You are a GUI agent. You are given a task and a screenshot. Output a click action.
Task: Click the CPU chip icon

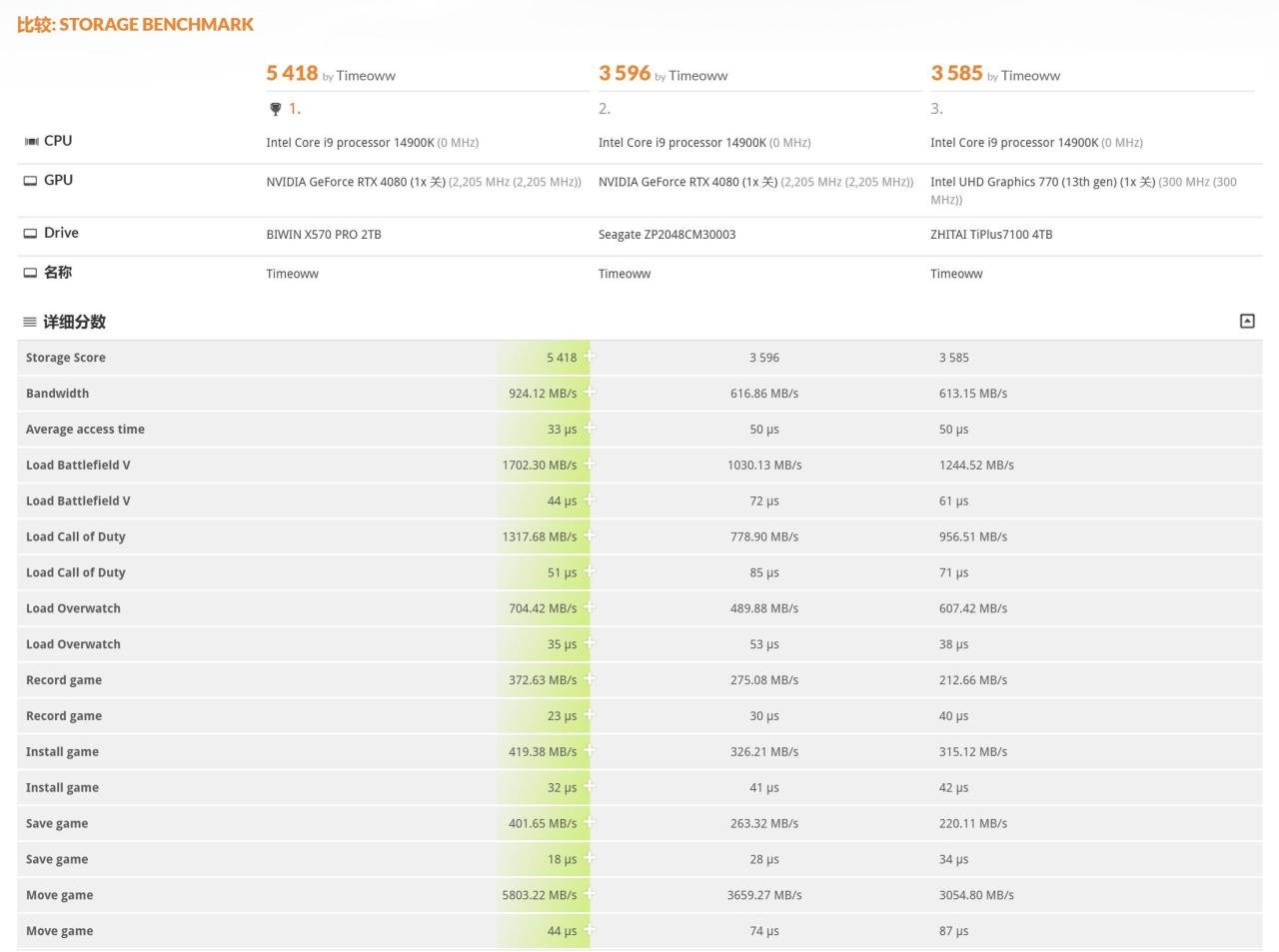point(31,142)
